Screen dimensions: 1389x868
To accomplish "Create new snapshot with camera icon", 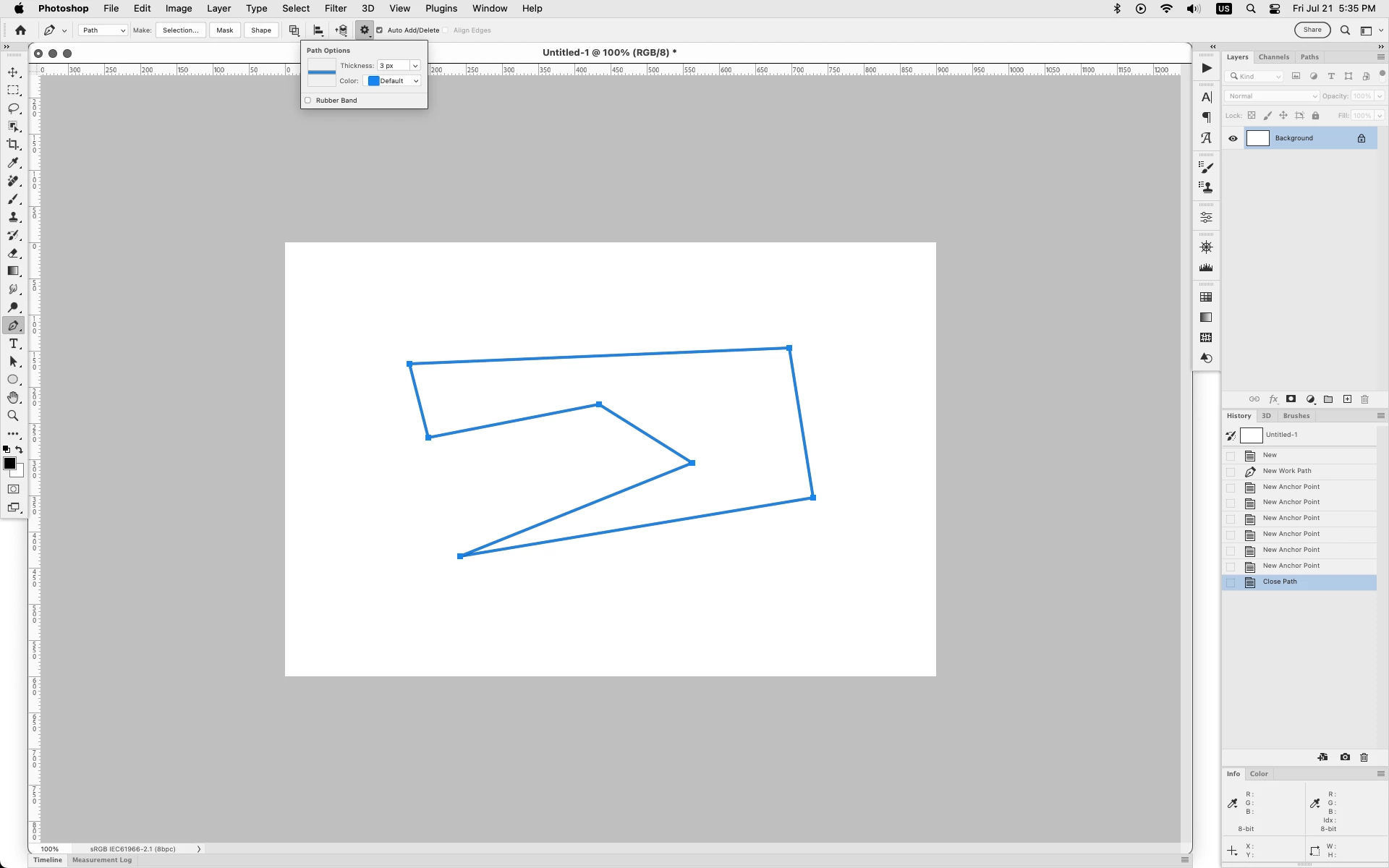I will coord(1345,757).
